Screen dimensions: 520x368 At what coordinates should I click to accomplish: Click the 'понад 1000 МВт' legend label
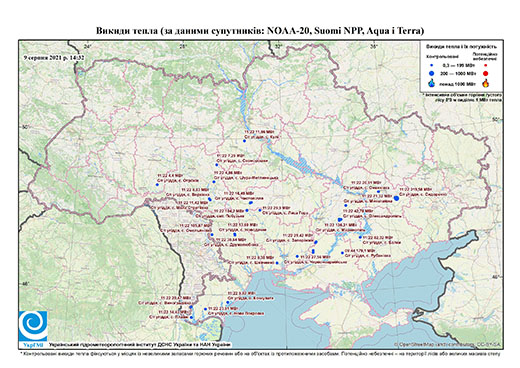coord(458,83)
